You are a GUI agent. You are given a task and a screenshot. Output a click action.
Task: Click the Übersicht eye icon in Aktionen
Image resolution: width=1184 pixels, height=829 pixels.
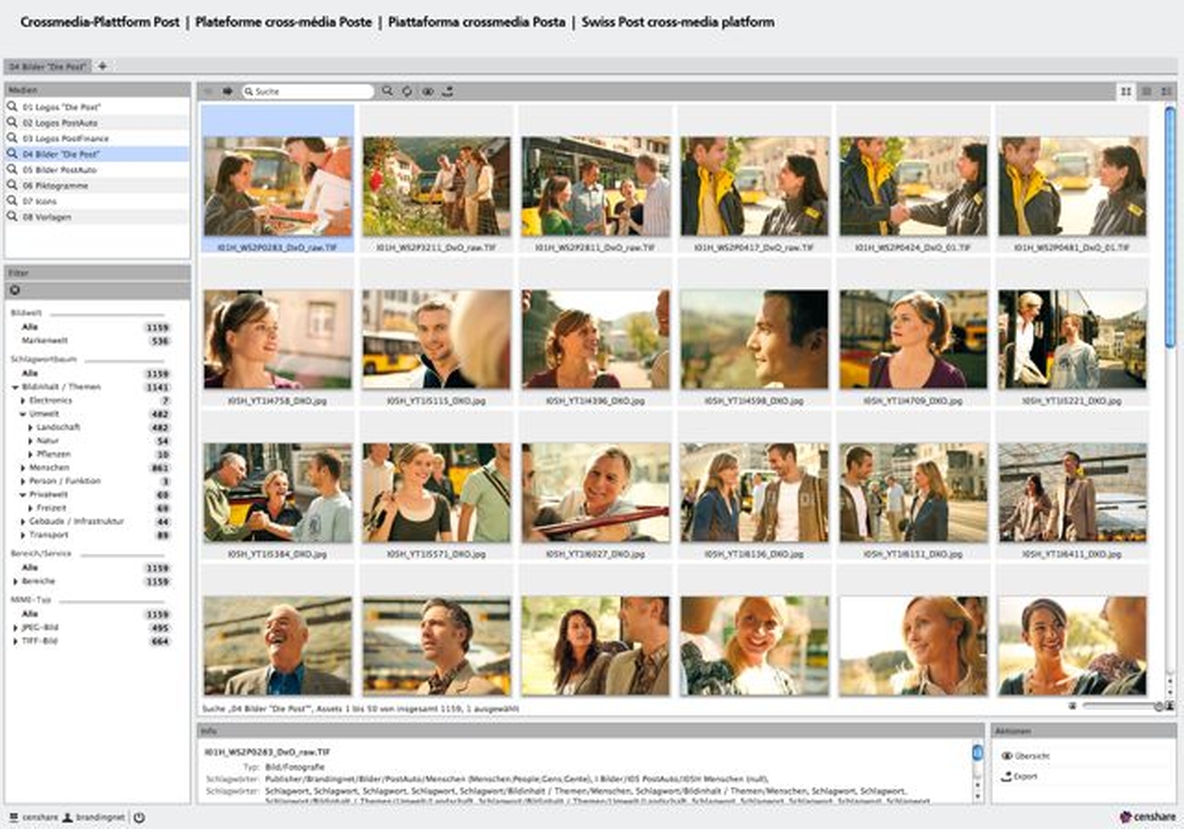(1007, 756)
